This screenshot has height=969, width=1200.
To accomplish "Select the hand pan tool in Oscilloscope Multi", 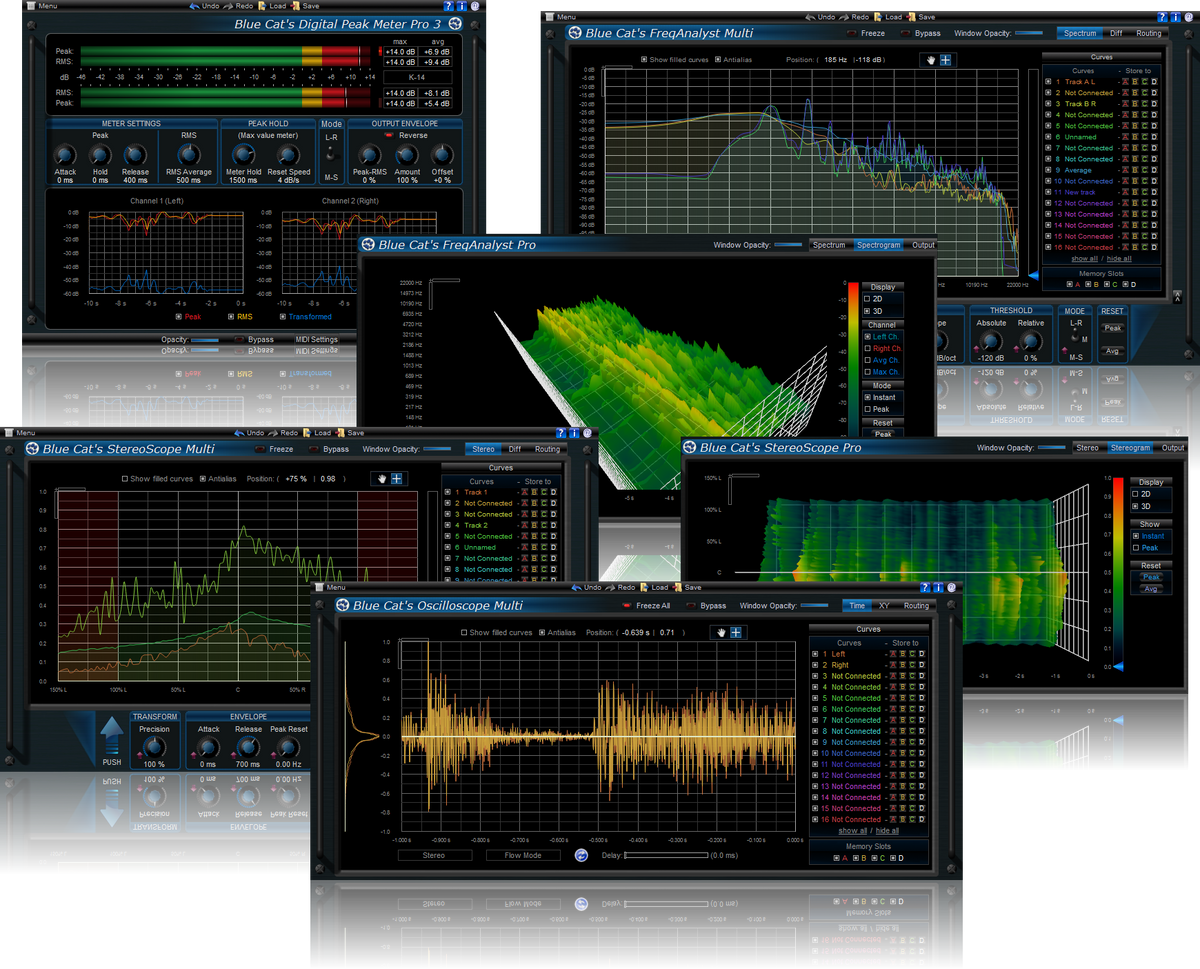I will coord(720,633).
